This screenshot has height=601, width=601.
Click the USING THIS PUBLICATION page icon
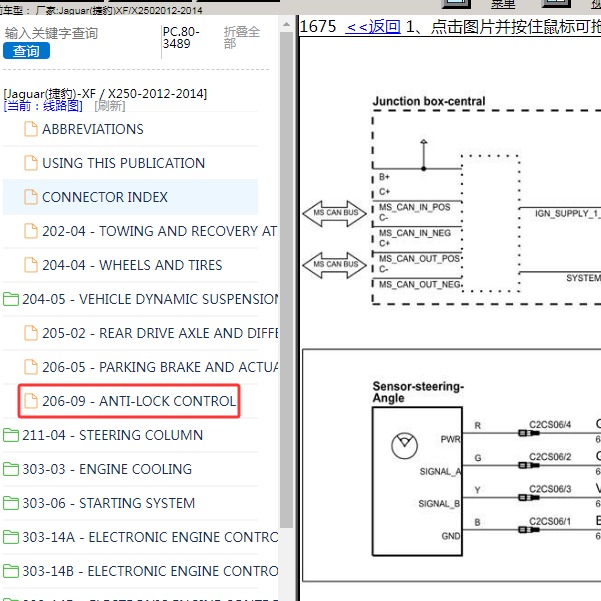pyautogui.click(x=31, y=163)
